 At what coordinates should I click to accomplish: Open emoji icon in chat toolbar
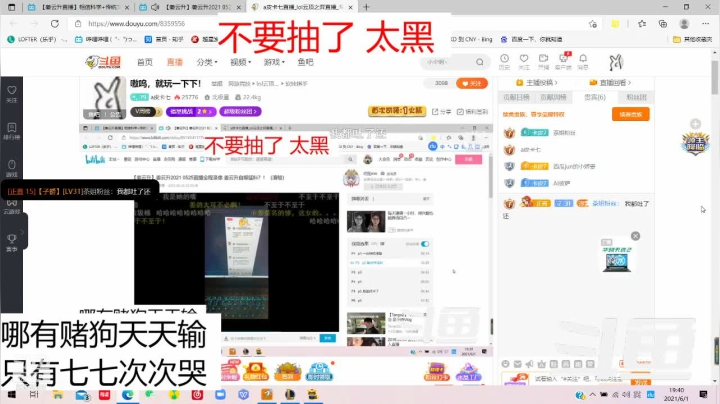[x=506, y=364]
